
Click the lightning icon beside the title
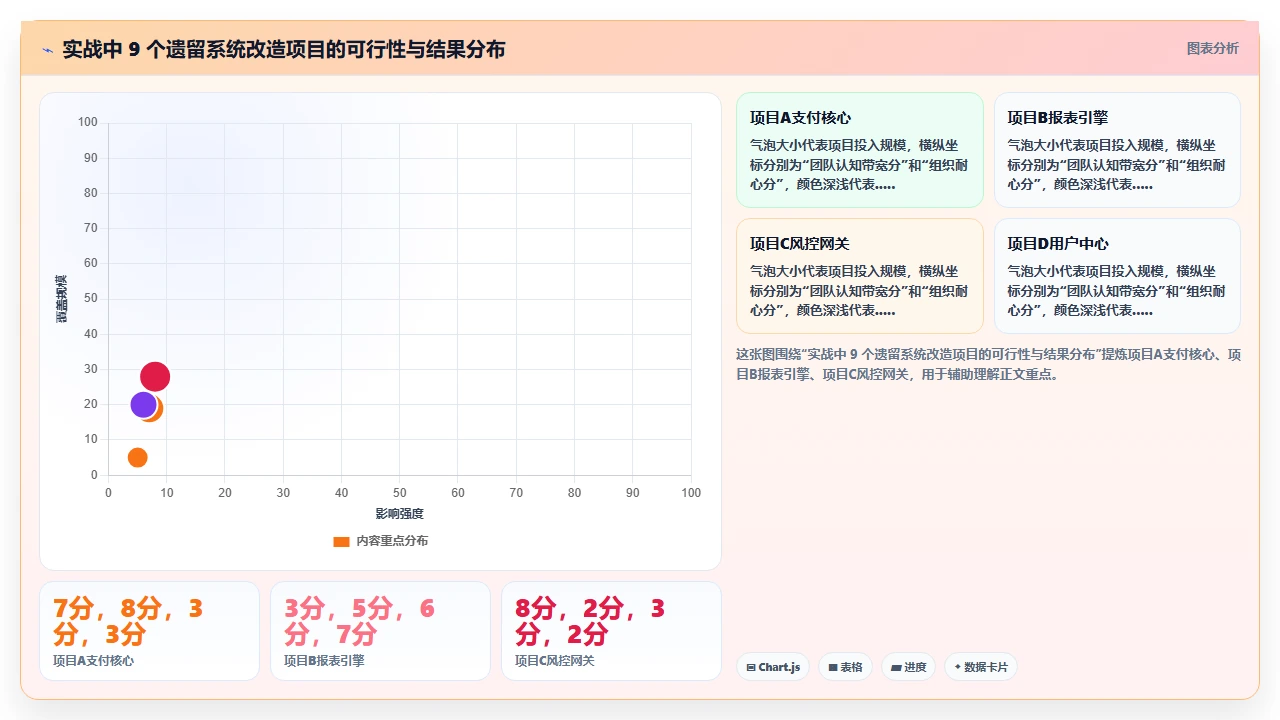click(x=47, y=49)
